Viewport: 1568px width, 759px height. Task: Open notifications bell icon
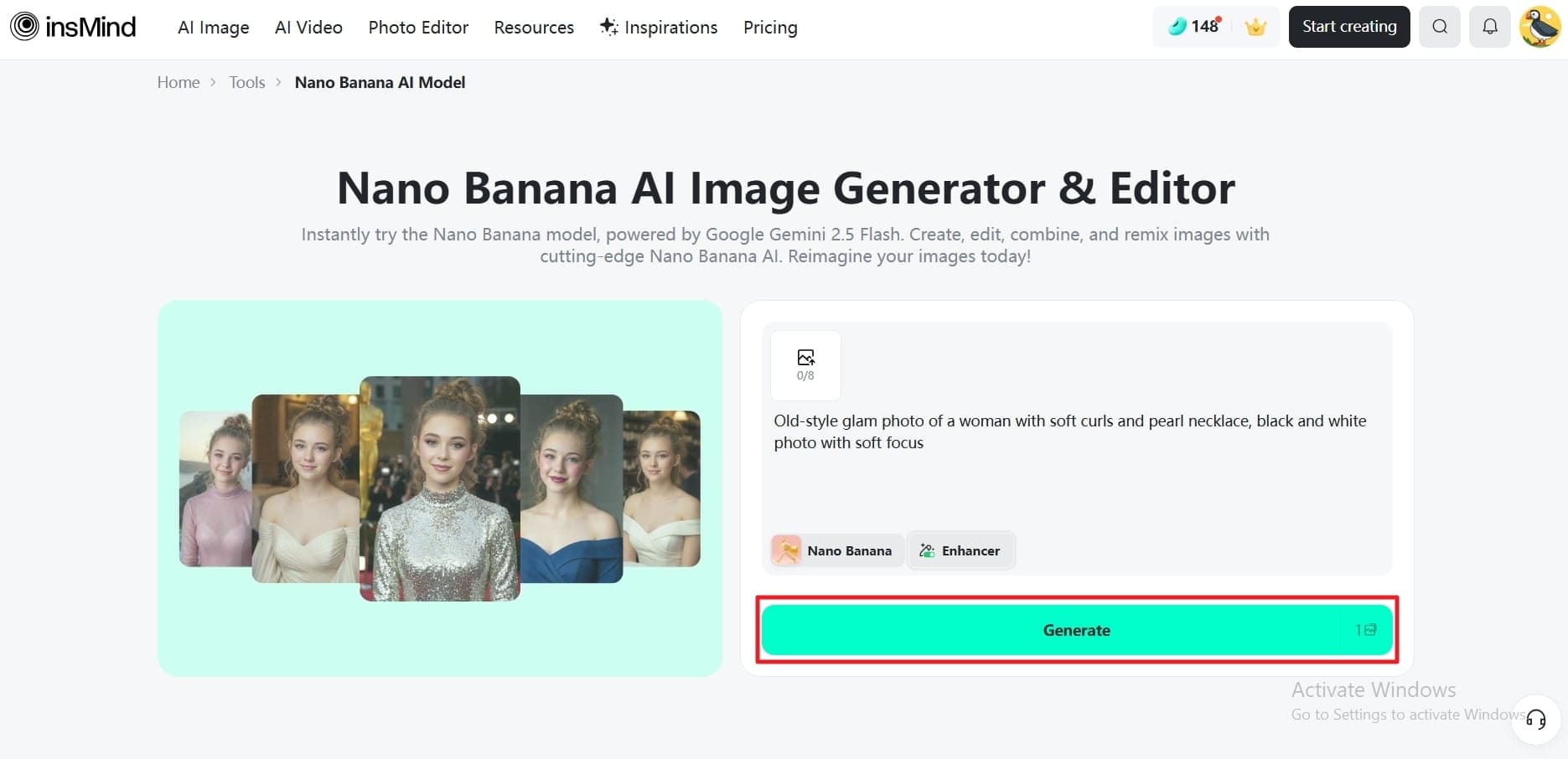[x=1489, y=27]
